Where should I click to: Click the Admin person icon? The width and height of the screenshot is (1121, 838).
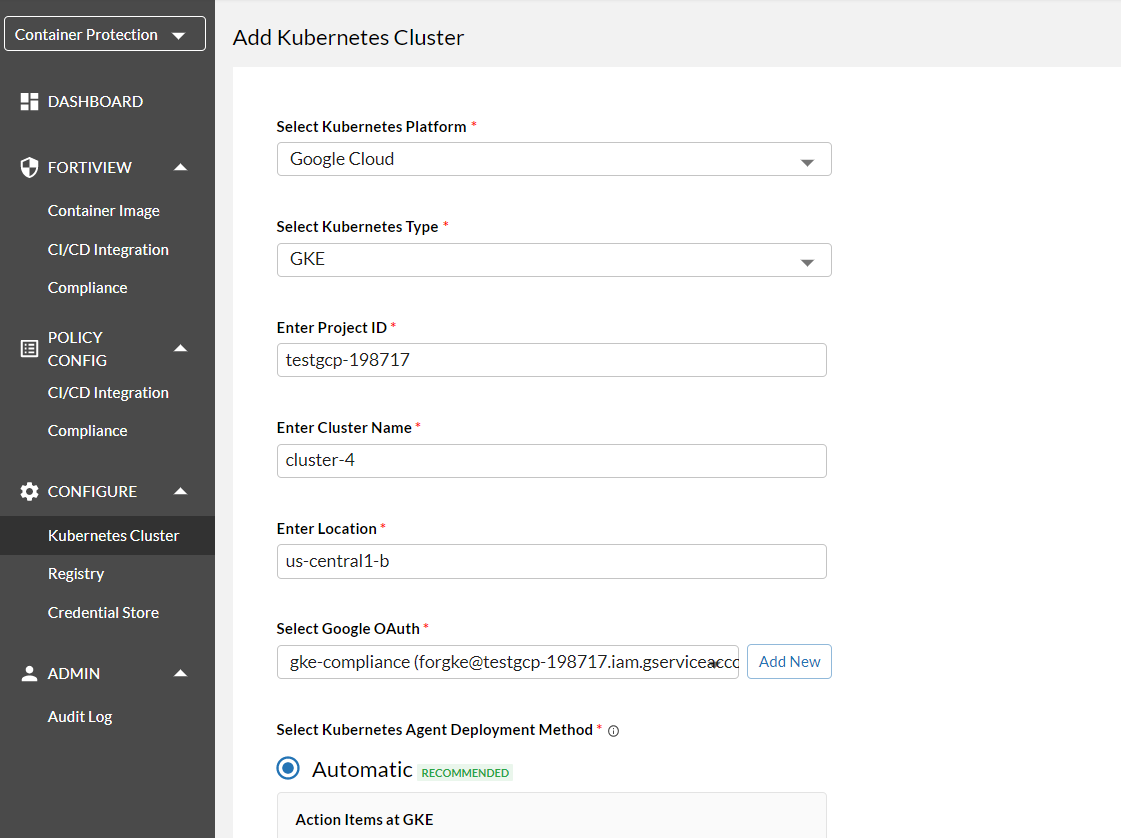tap(29, 674)
